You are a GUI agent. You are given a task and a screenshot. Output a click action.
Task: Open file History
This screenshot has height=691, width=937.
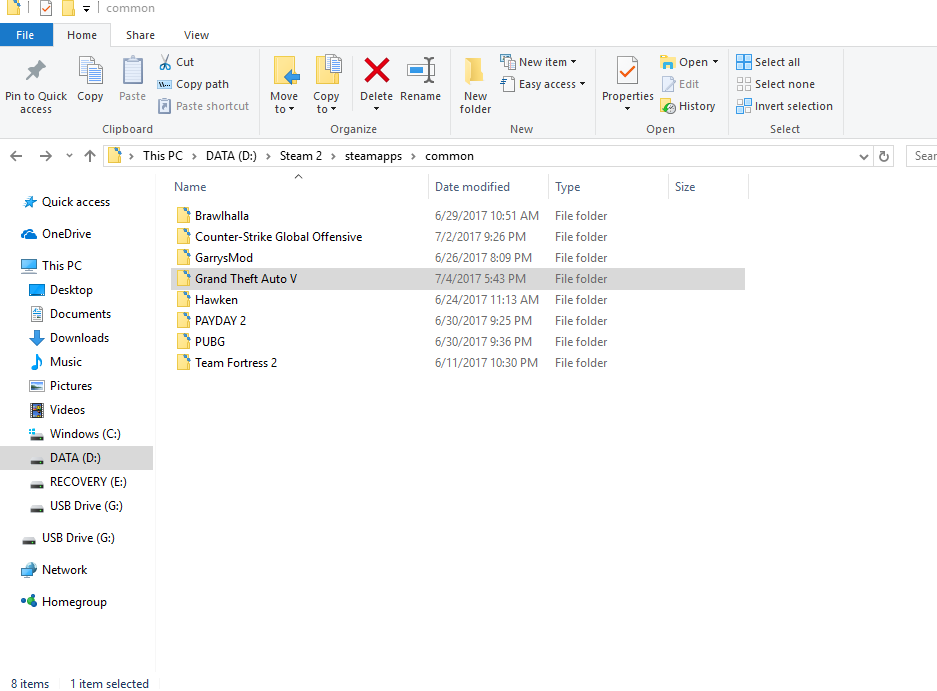pyautogui.click(x=688, y=106)
